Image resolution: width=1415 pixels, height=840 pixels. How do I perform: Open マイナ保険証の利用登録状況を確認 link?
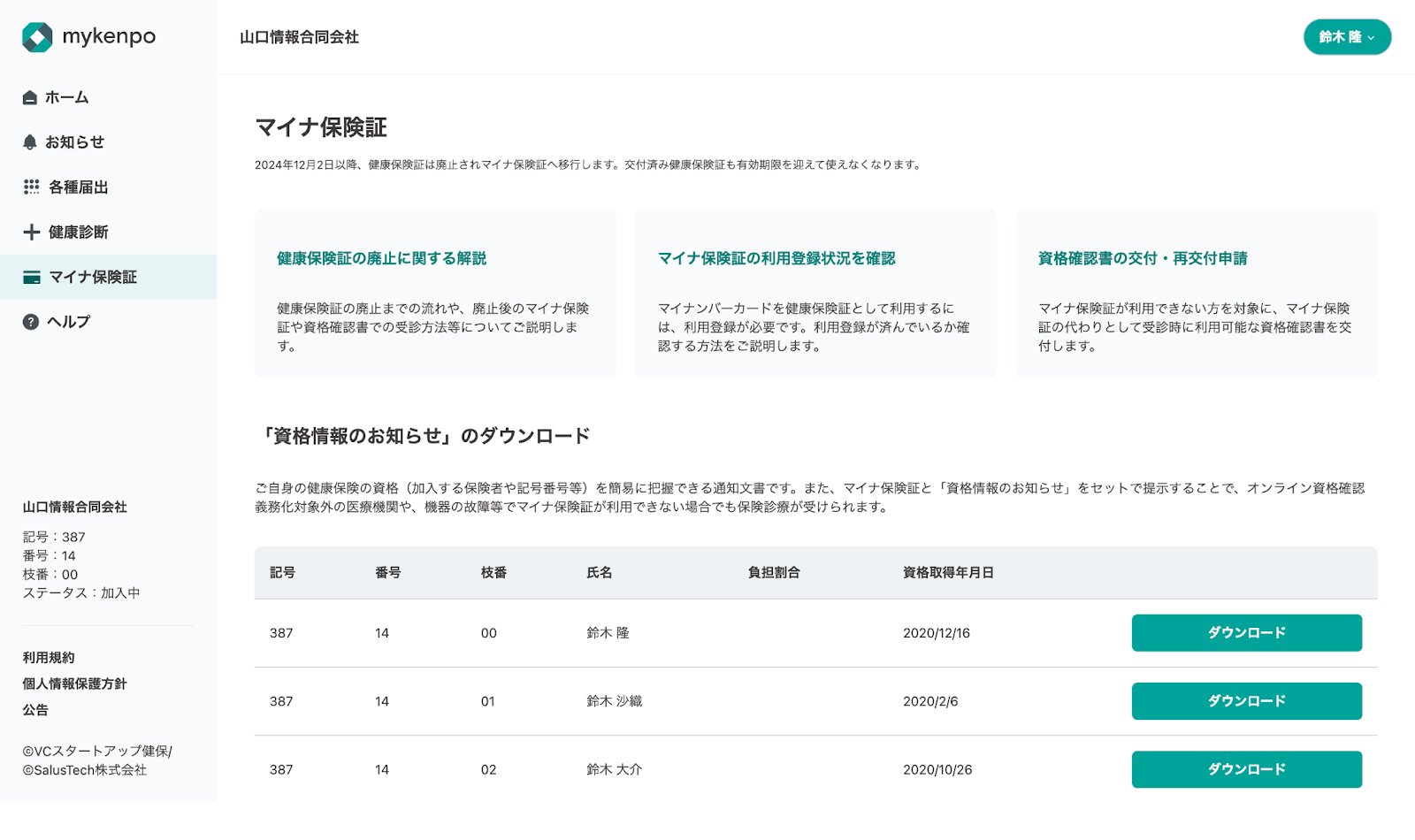pos(776,258)
